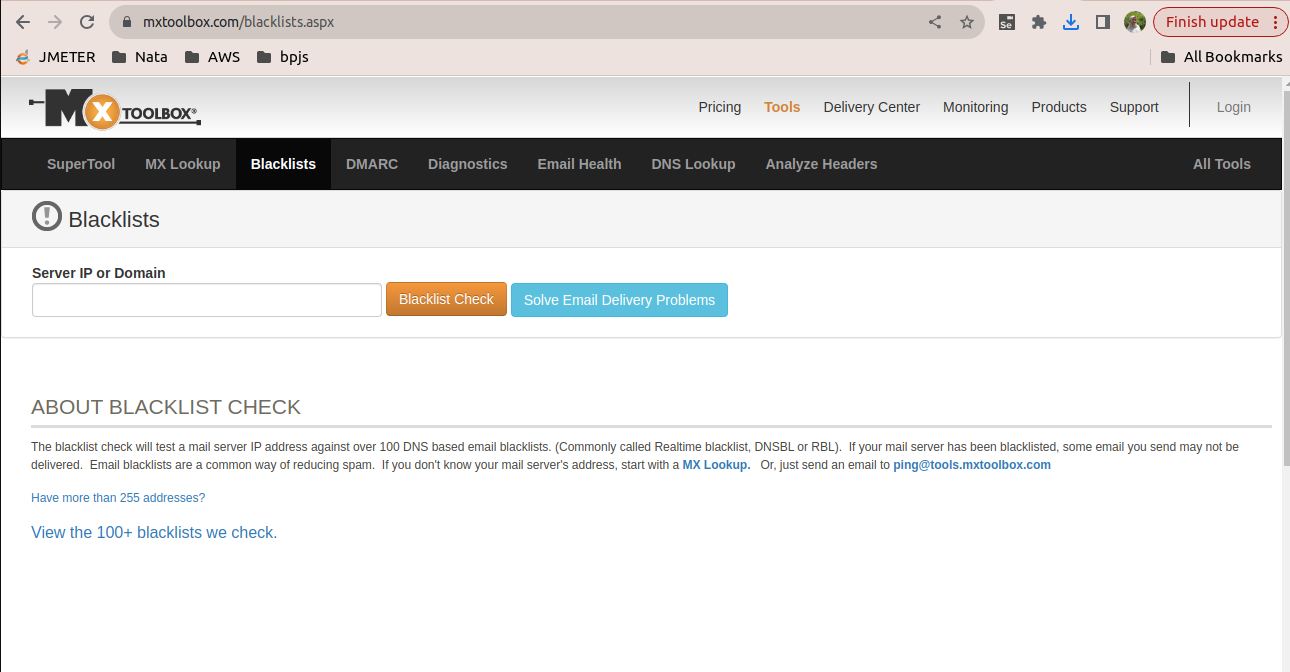This screenshot has width=1290, height=672.
Task: Bookmark this page with the star icon
Action: point(967,22)
